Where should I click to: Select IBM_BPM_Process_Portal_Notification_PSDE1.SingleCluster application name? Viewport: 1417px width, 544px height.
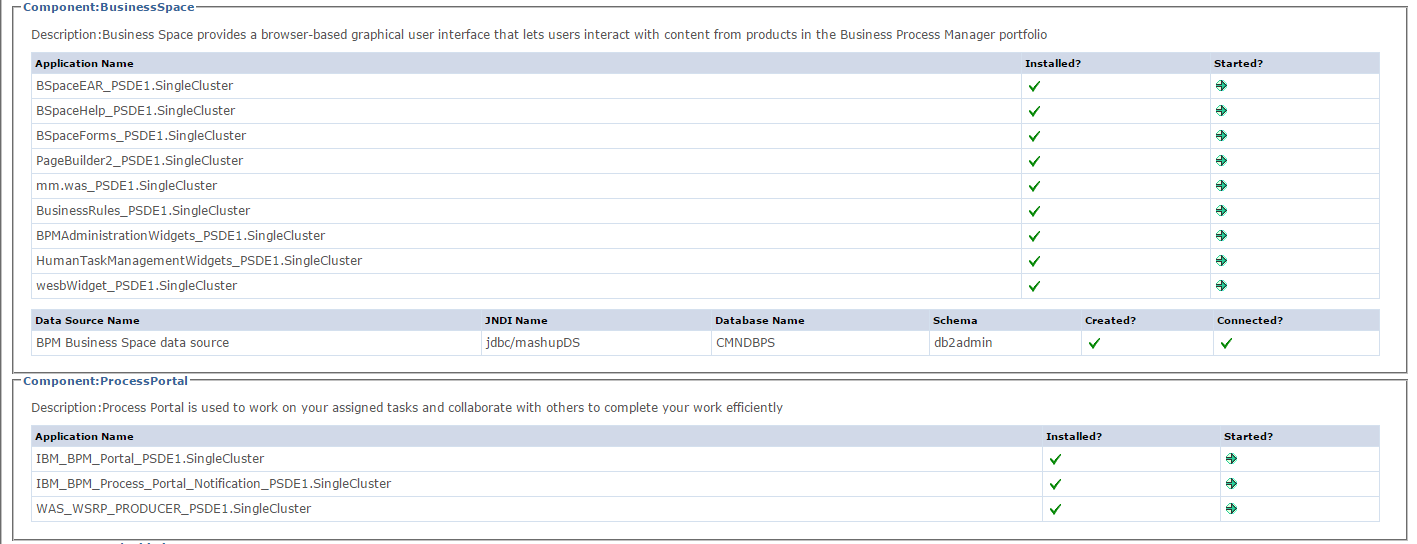click(x=213, y=484)
